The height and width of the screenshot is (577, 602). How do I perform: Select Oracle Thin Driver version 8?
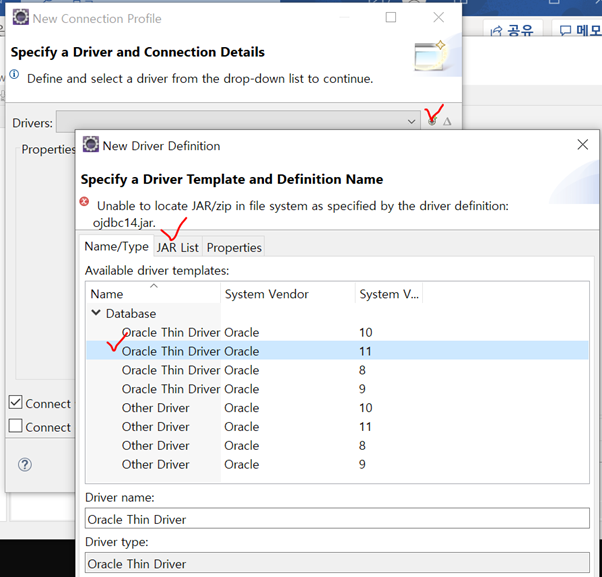337,370
